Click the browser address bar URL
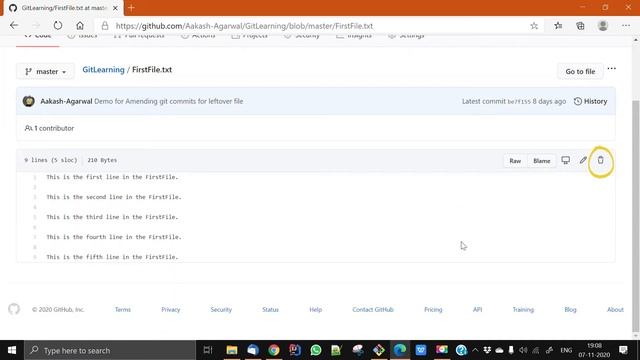640x360 pixels. click(244, 26)
